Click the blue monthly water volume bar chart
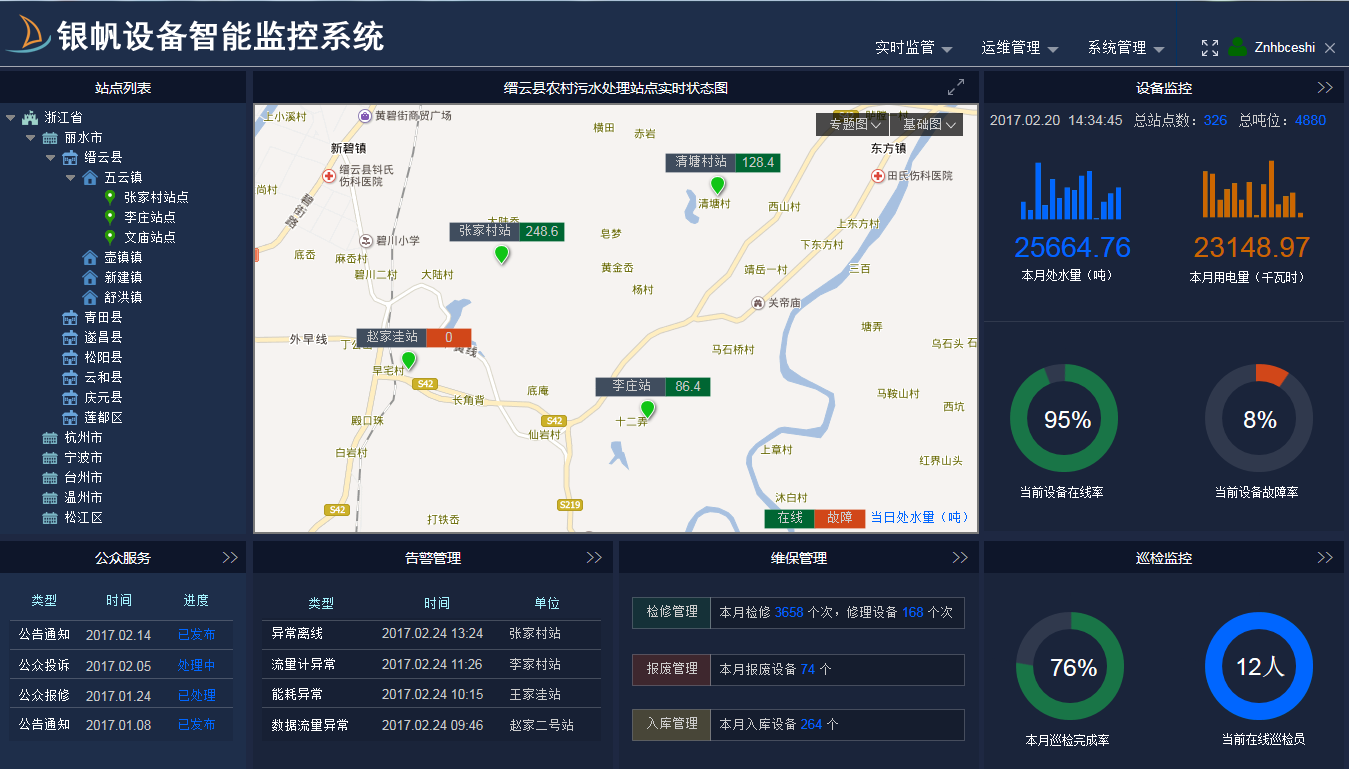1349x769 pixels. coord(1071,190)
